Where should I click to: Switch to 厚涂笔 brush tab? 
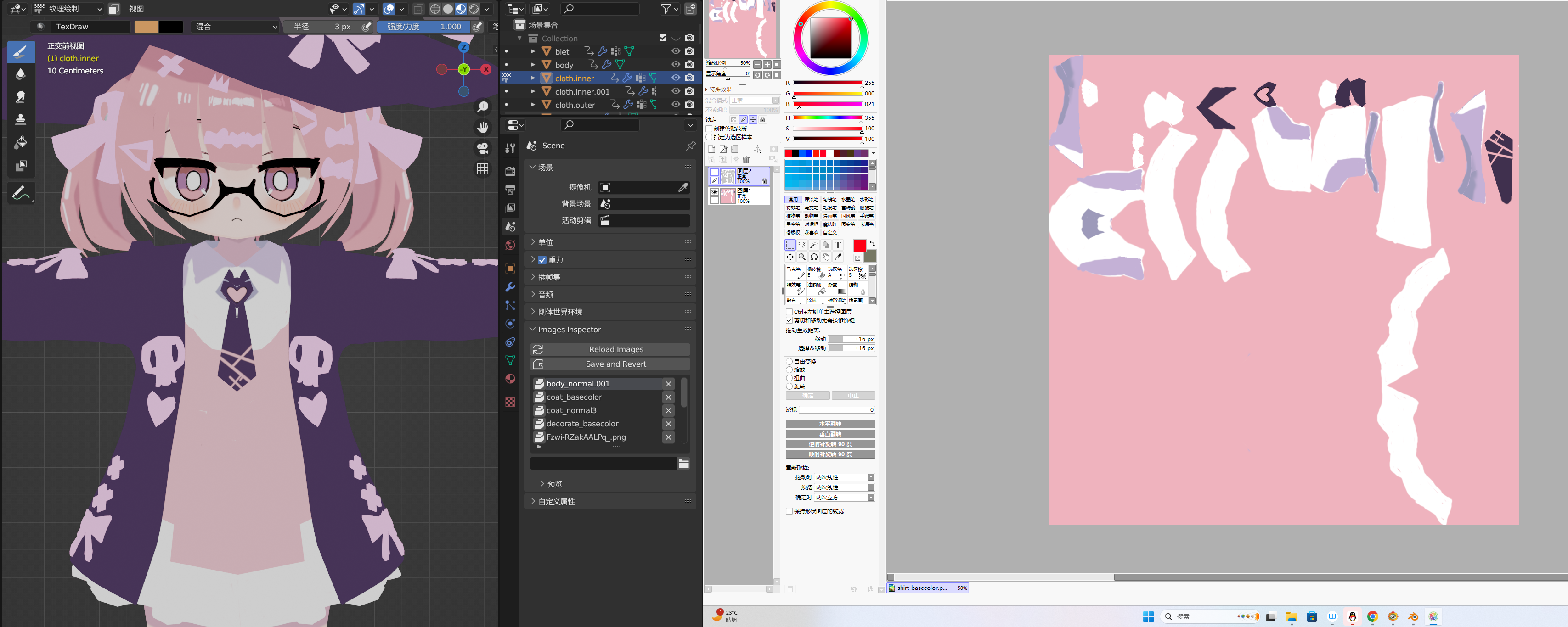click(812, 200)
